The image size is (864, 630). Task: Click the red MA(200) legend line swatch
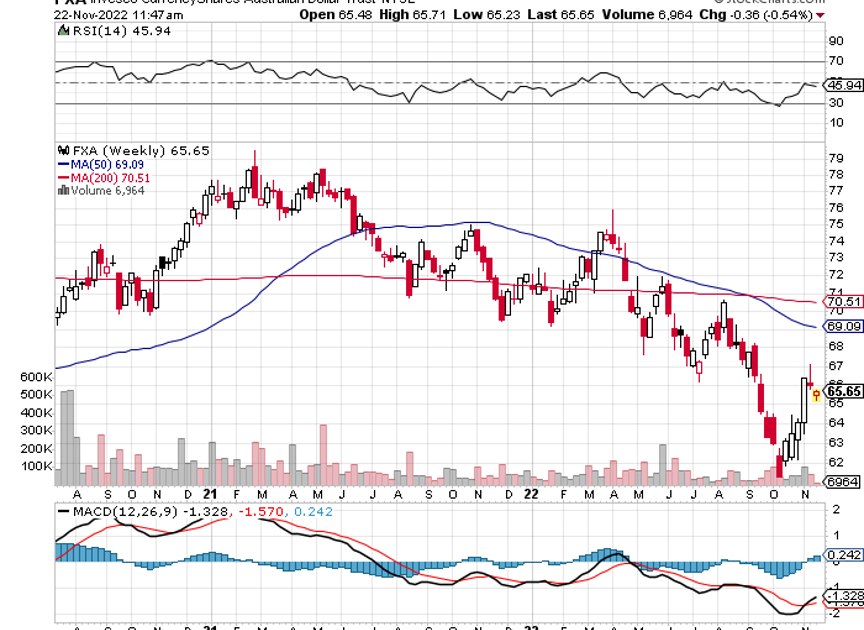62,177
